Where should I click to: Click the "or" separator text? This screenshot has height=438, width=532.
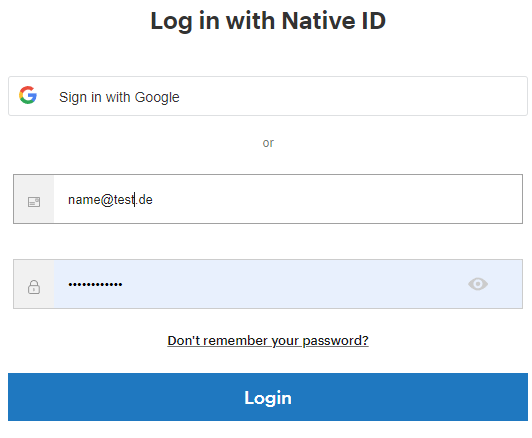point(268,143)
